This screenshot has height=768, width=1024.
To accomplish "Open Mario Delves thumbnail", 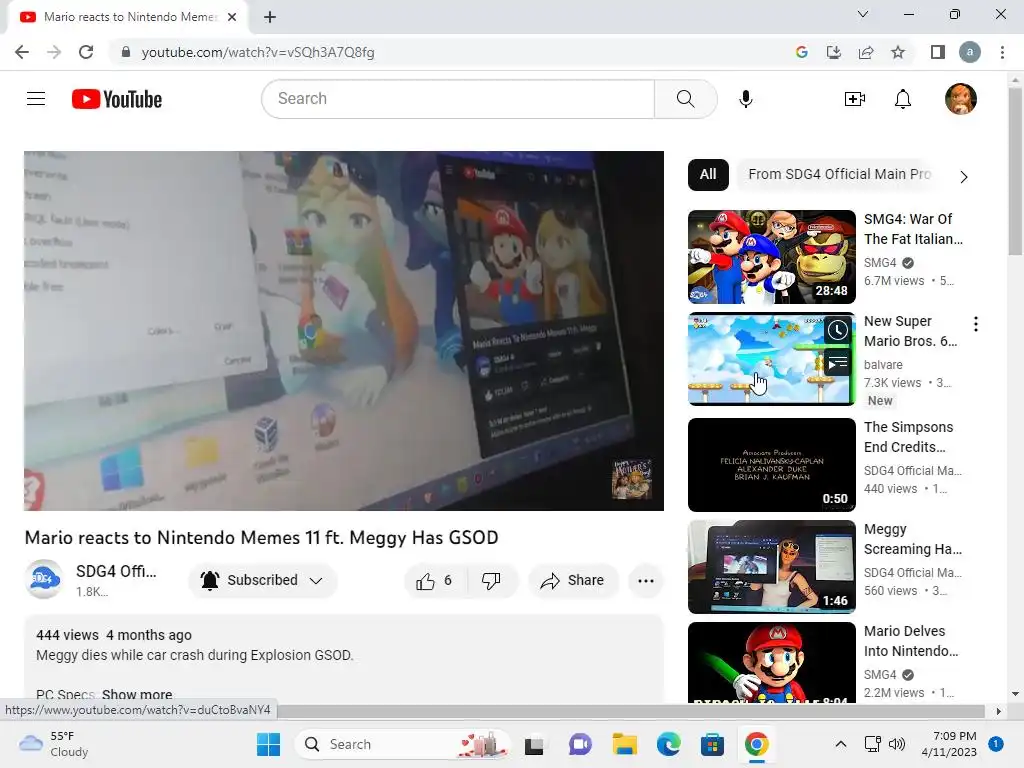I will coord(771,662).
